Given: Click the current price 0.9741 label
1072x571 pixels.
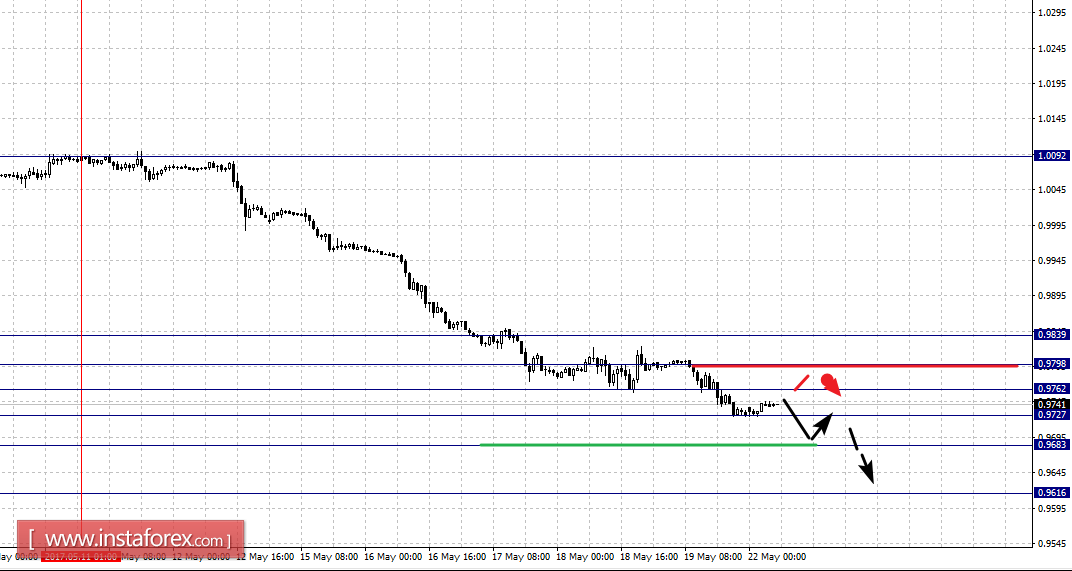Looking at the screenshot, I should pyautogui.click(x=1051, y=405).
